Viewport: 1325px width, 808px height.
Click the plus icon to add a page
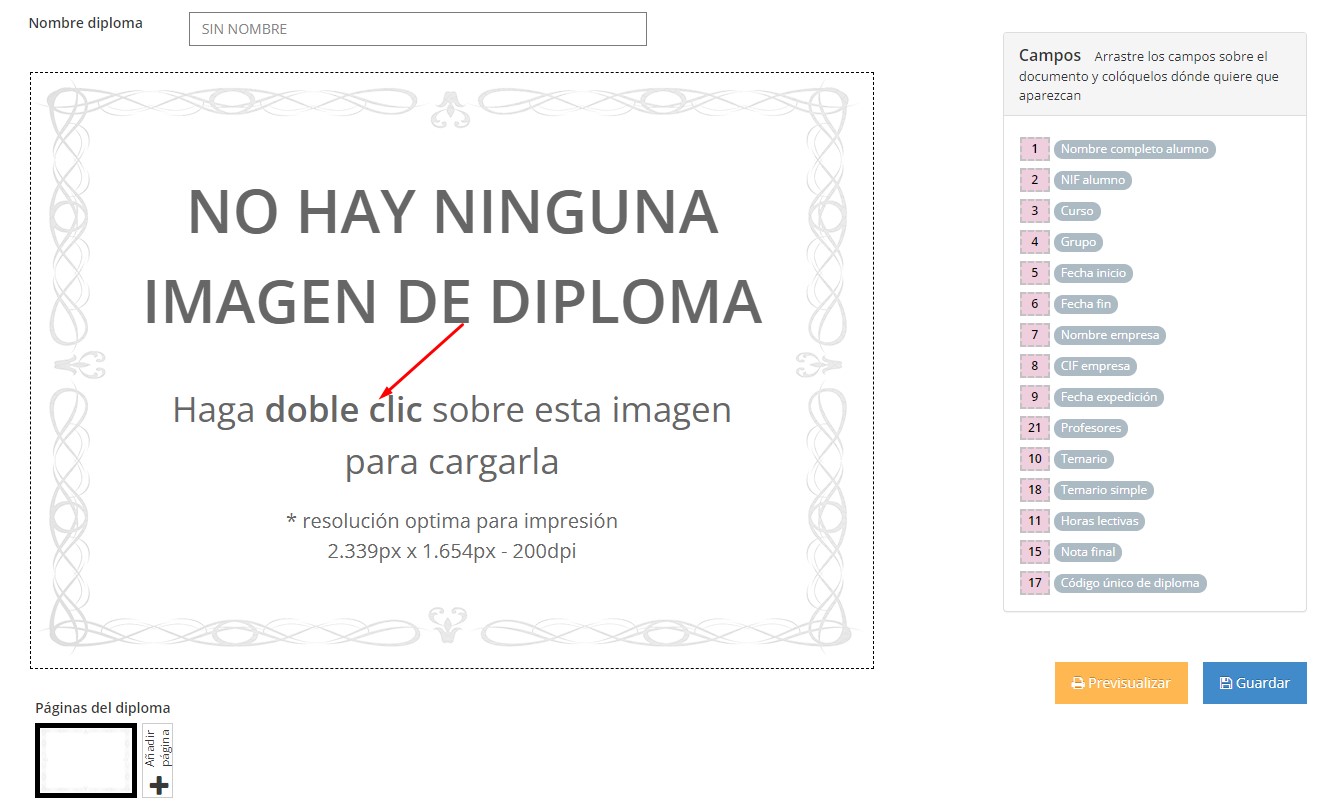(x=158, y=785)
